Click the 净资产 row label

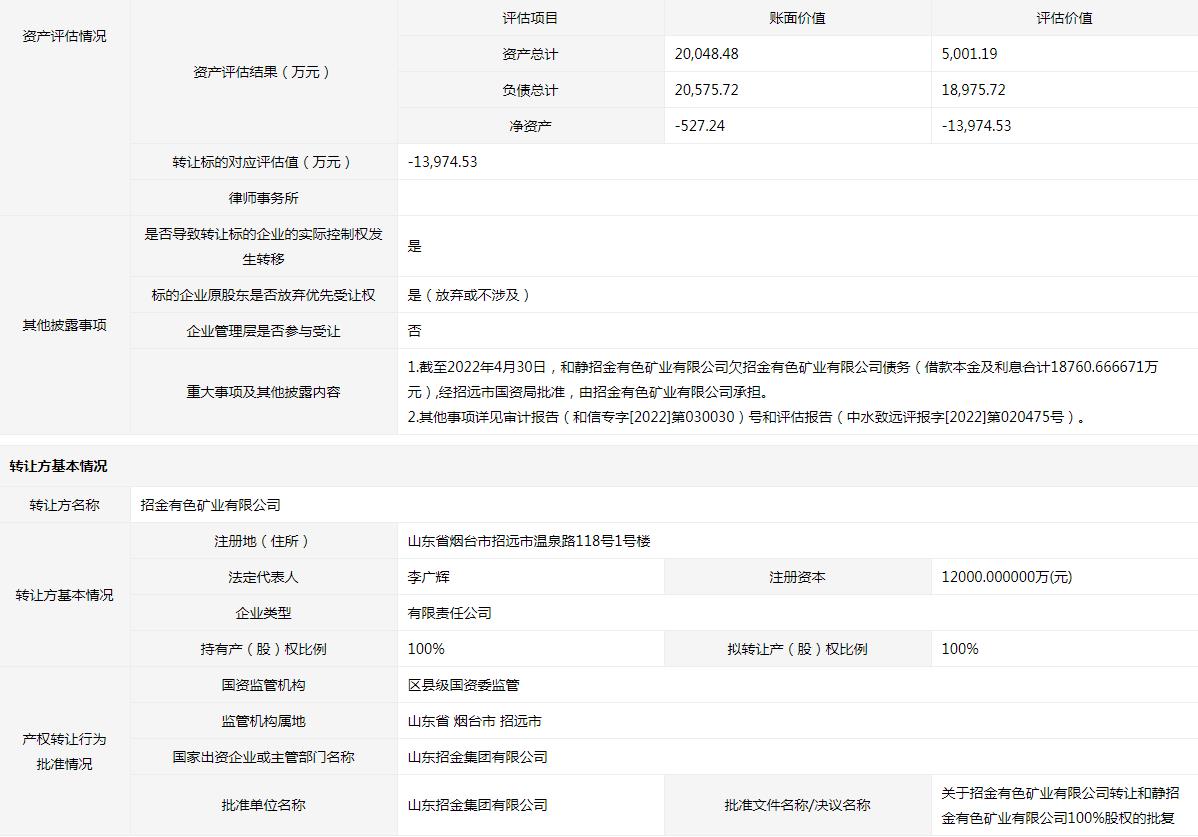click(530, 126)
